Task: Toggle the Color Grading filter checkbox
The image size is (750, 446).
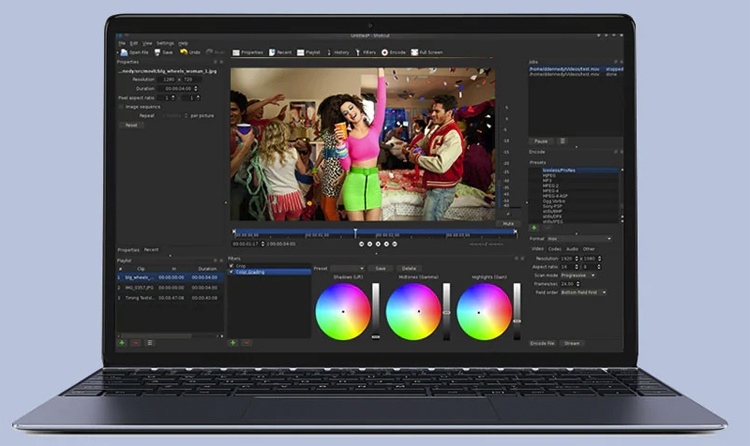Action: [x=232, y=272]
